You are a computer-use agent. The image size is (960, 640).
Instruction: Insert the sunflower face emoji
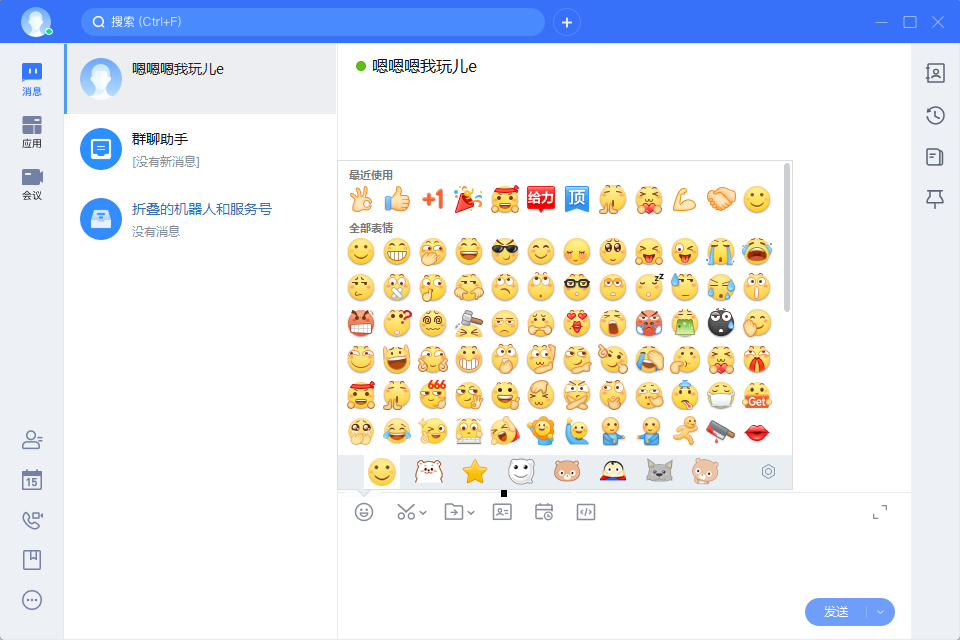point(541,431)
